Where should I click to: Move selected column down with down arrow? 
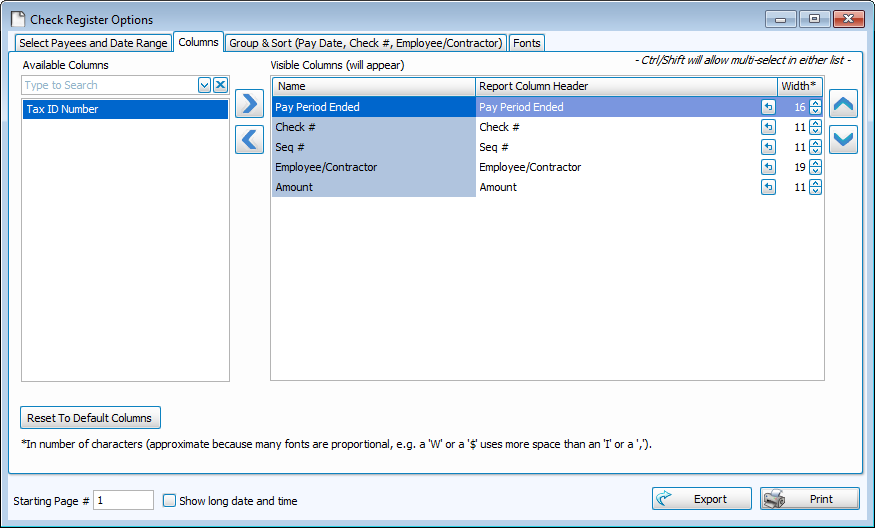pos(843,140)
